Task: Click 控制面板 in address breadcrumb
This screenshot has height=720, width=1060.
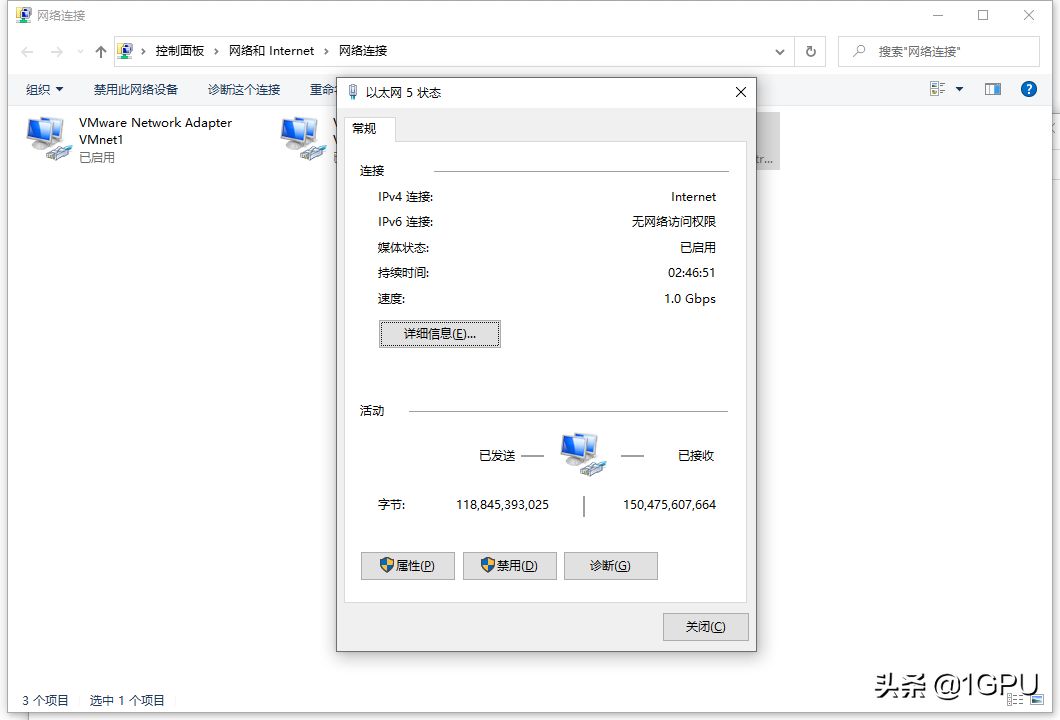Action: pos(180,51)
